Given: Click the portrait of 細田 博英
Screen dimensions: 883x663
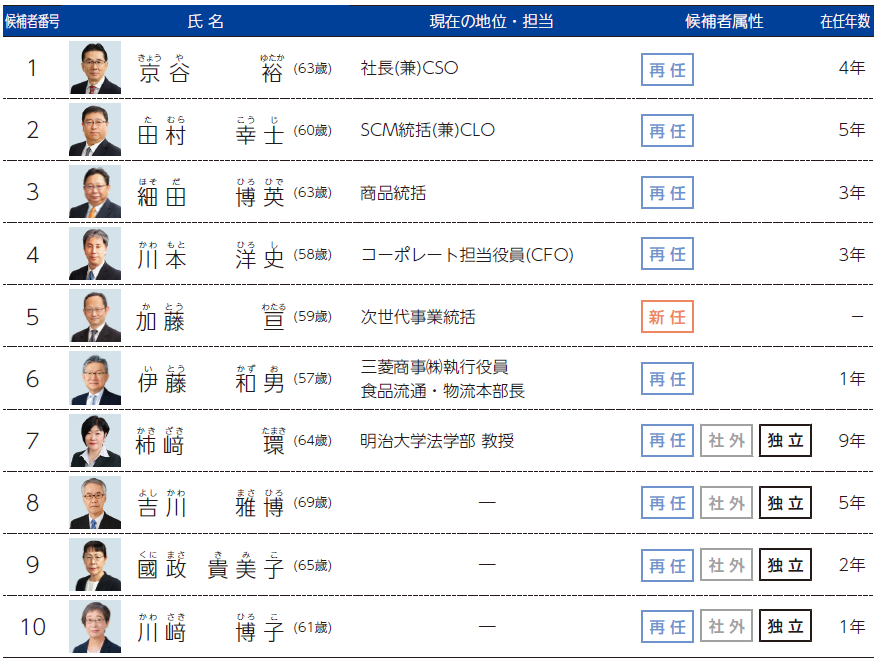Looking at the screenshot, I should coord(95,192).
